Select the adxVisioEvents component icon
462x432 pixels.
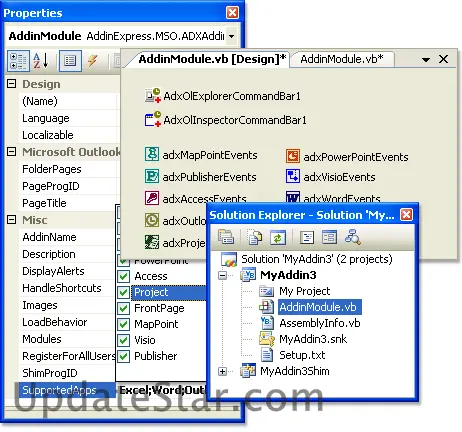293,176
